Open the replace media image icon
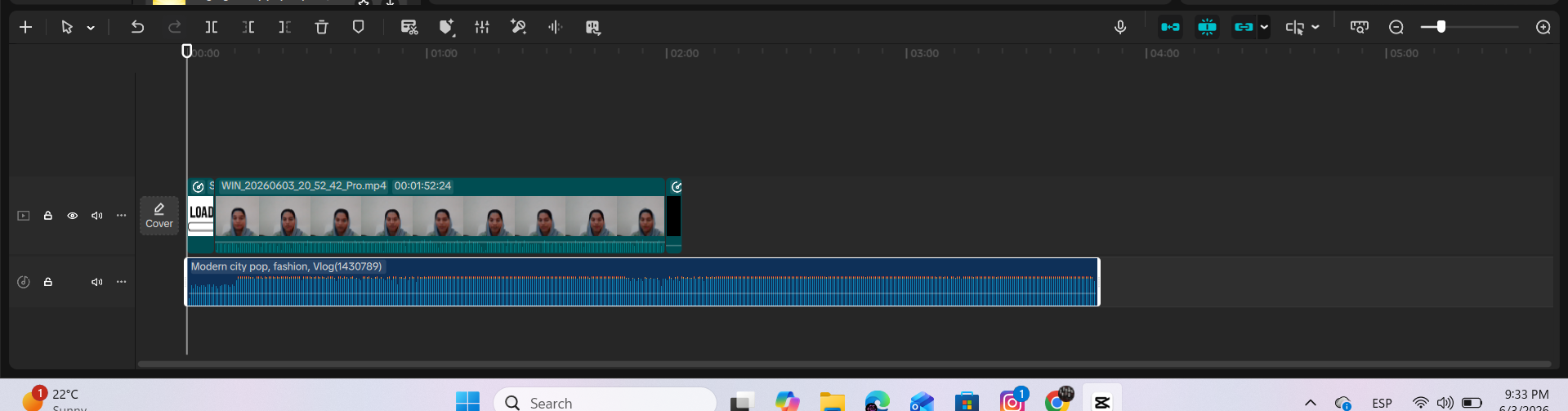The image size is (1568, 411). click(x=593, y=28)
